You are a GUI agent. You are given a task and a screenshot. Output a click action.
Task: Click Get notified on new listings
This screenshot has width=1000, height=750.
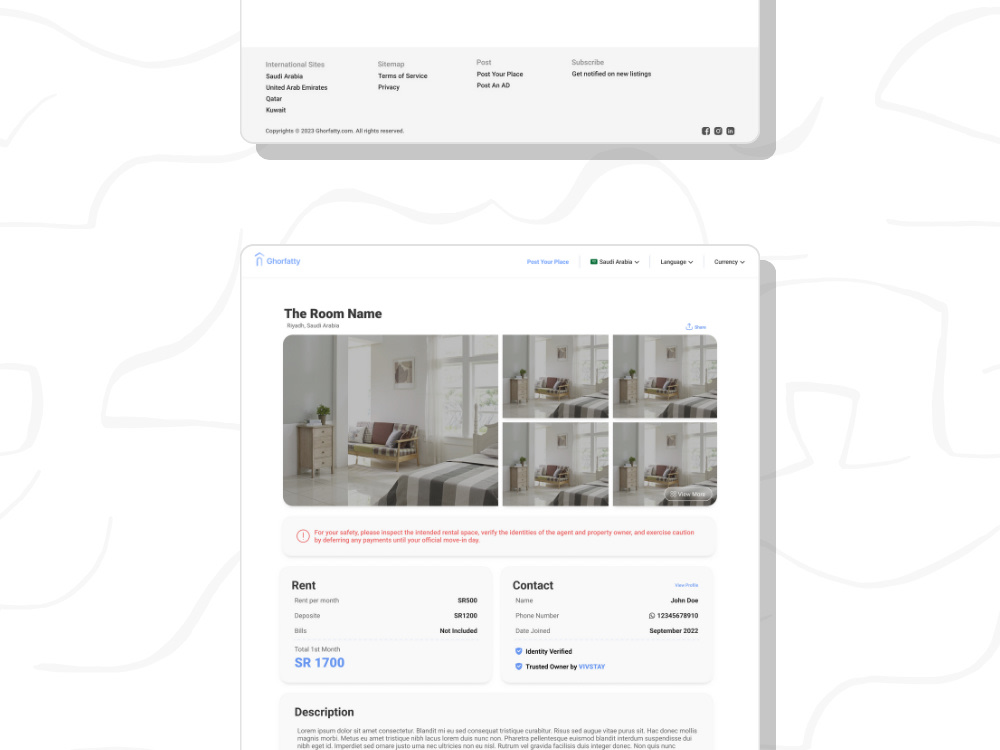611,74
